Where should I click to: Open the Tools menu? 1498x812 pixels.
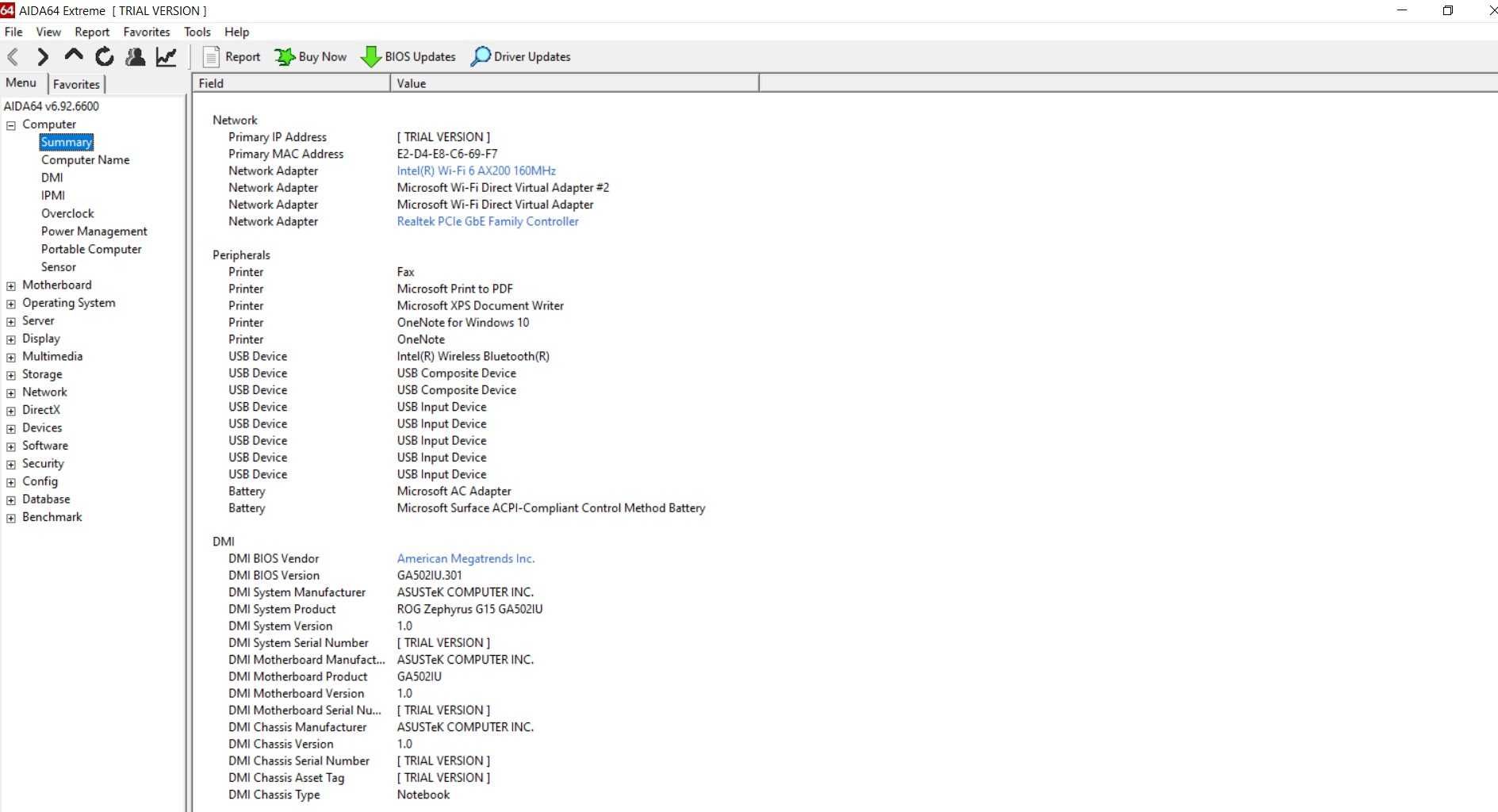pos(197,32)
